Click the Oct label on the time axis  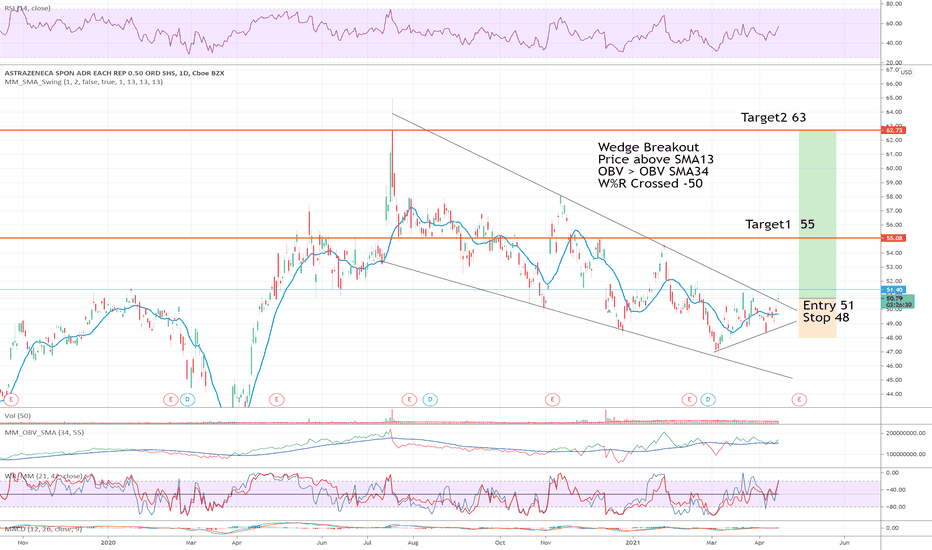(500, 542)
